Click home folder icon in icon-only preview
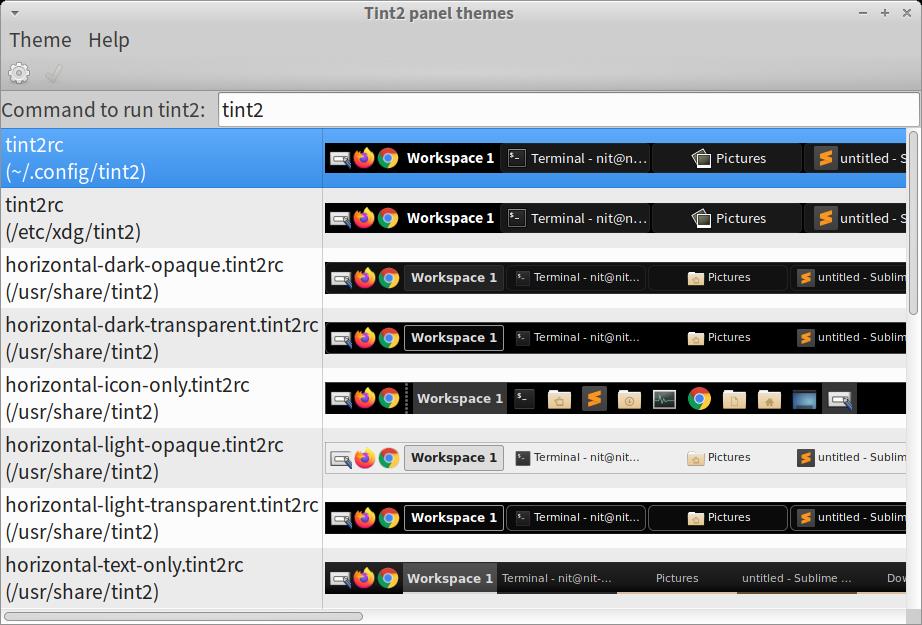Viewport: 922px width, 625px height. click(x=770, y=399)
